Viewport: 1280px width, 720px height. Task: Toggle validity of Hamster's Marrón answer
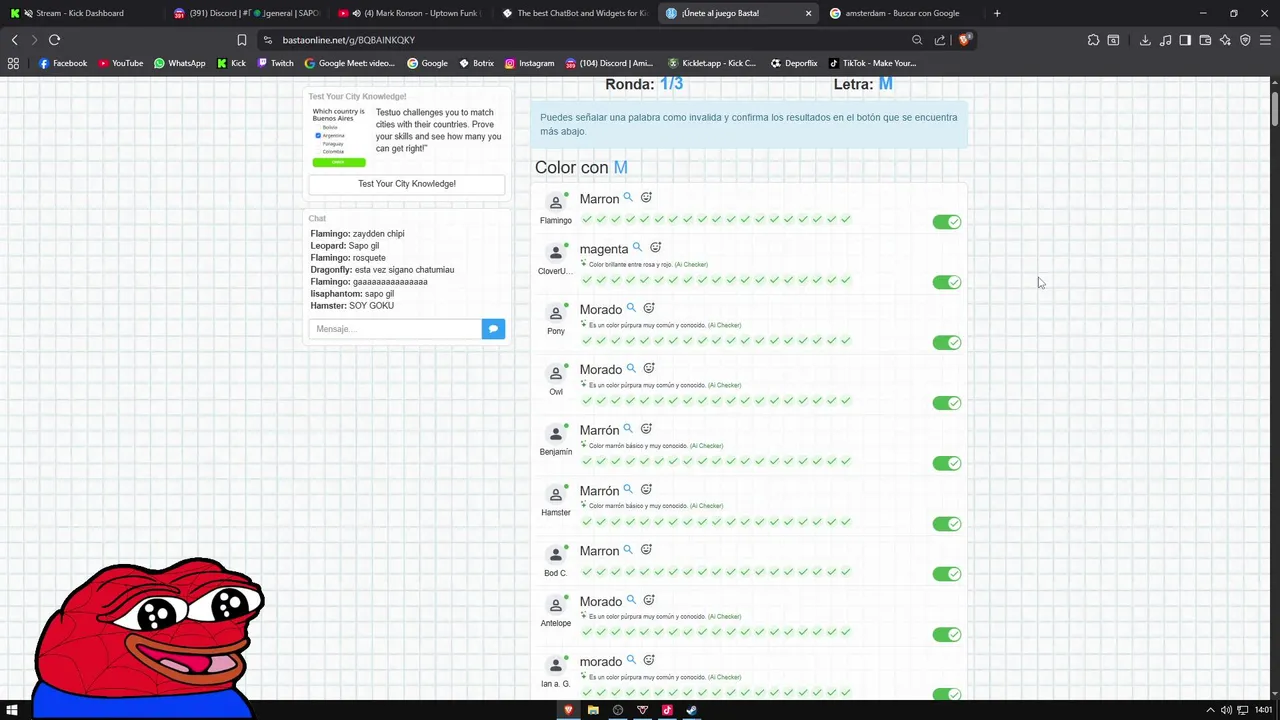pos(946,523)
